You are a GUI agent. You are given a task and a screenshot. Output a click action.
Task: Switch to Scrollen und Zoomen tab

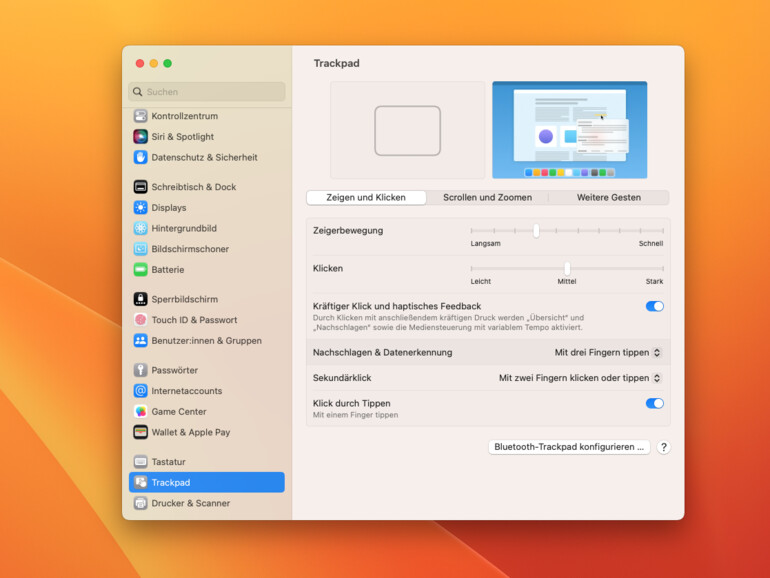487,198
